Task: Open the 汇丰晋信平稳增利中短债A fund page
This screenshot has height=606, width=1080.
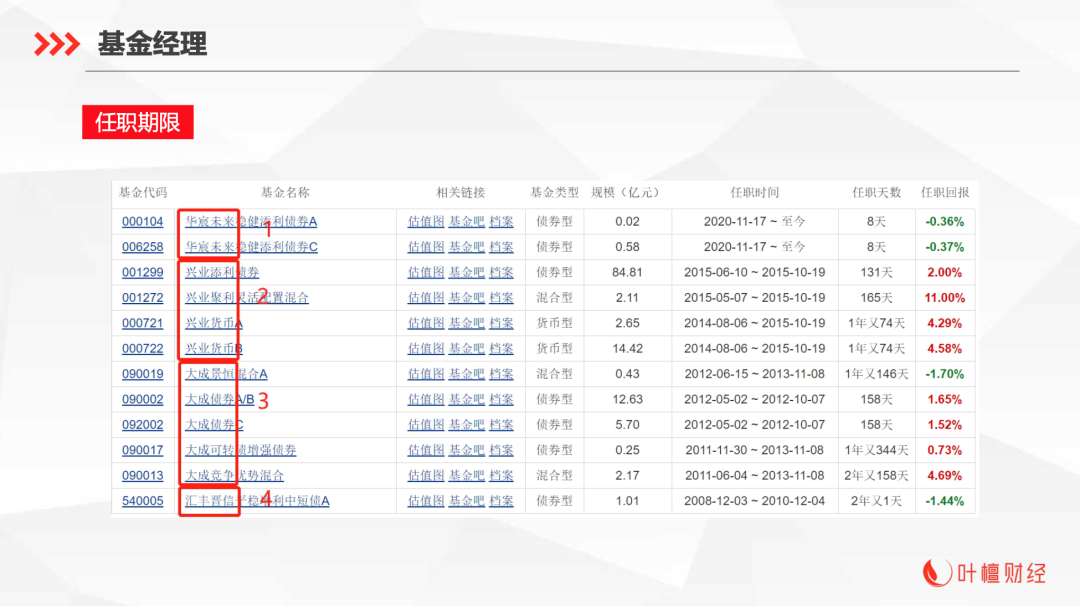Action: pyautogui.click(x=257, y=502)
